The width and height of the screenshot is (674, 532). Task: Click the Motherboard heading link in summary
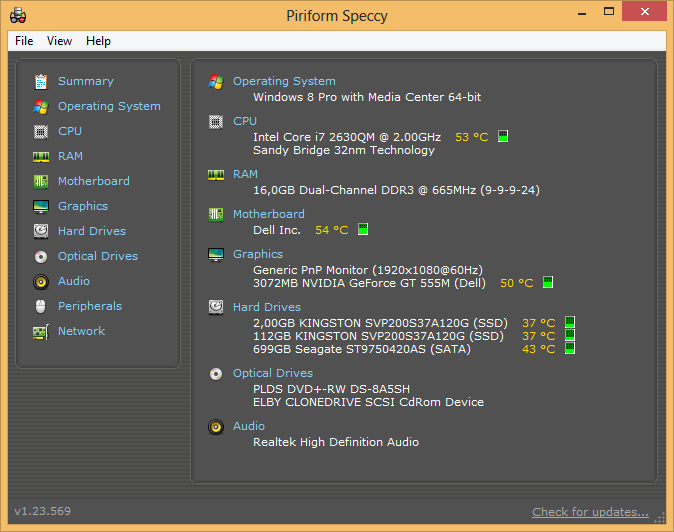point(269,214)
